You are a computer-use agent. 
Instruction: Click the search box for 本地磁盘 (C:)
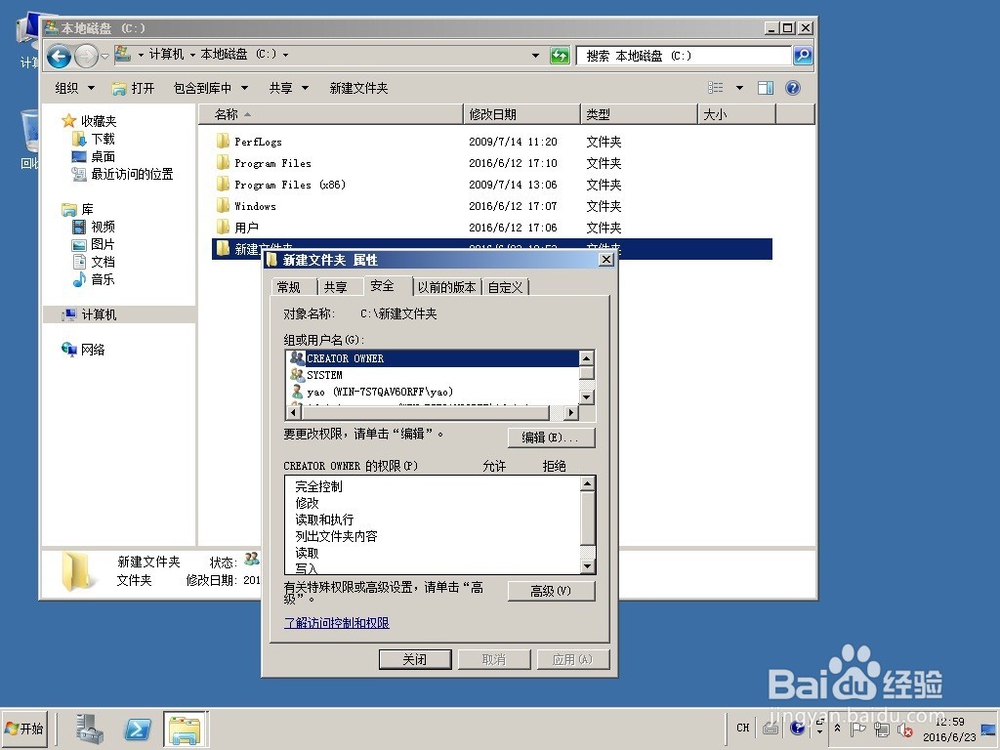(680, 54)
